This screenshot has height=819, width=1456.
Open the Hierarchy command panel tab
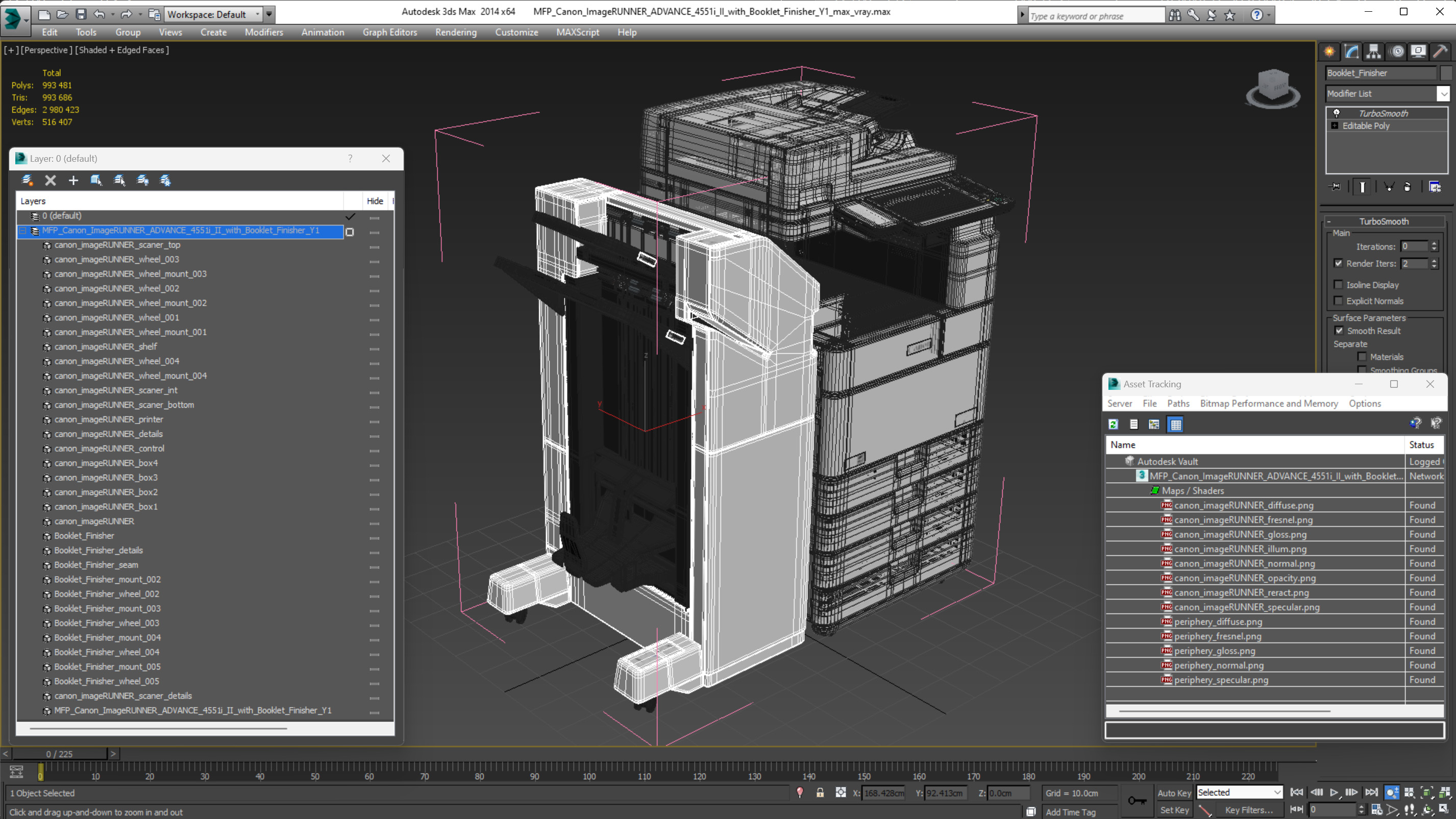(x=1373, y=52)
